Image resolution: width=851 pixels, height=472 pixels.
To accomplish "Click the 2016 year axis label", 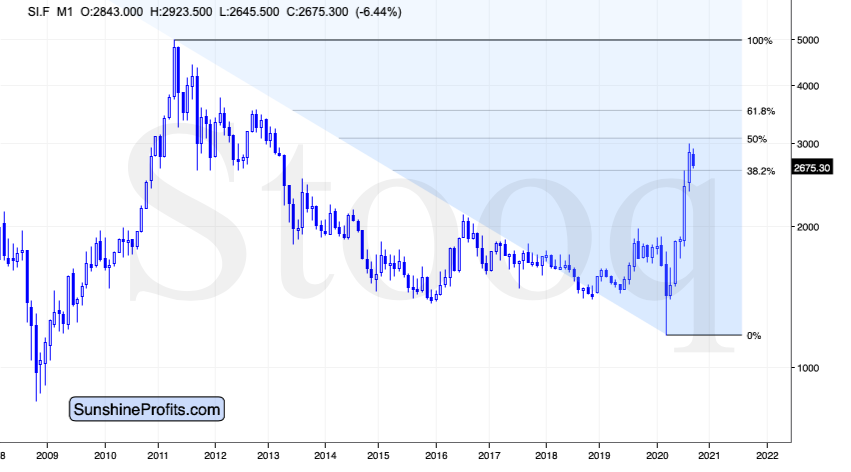I will 436,456.
